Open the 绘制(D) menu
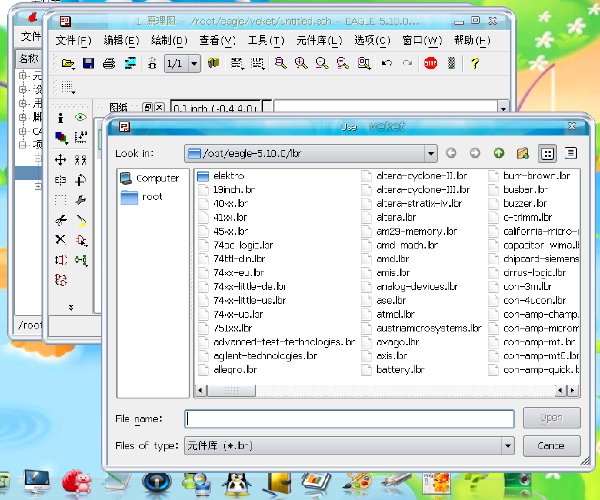Viewport: 600px width, 500px height. pyautogui.click(x=169, y=40)
